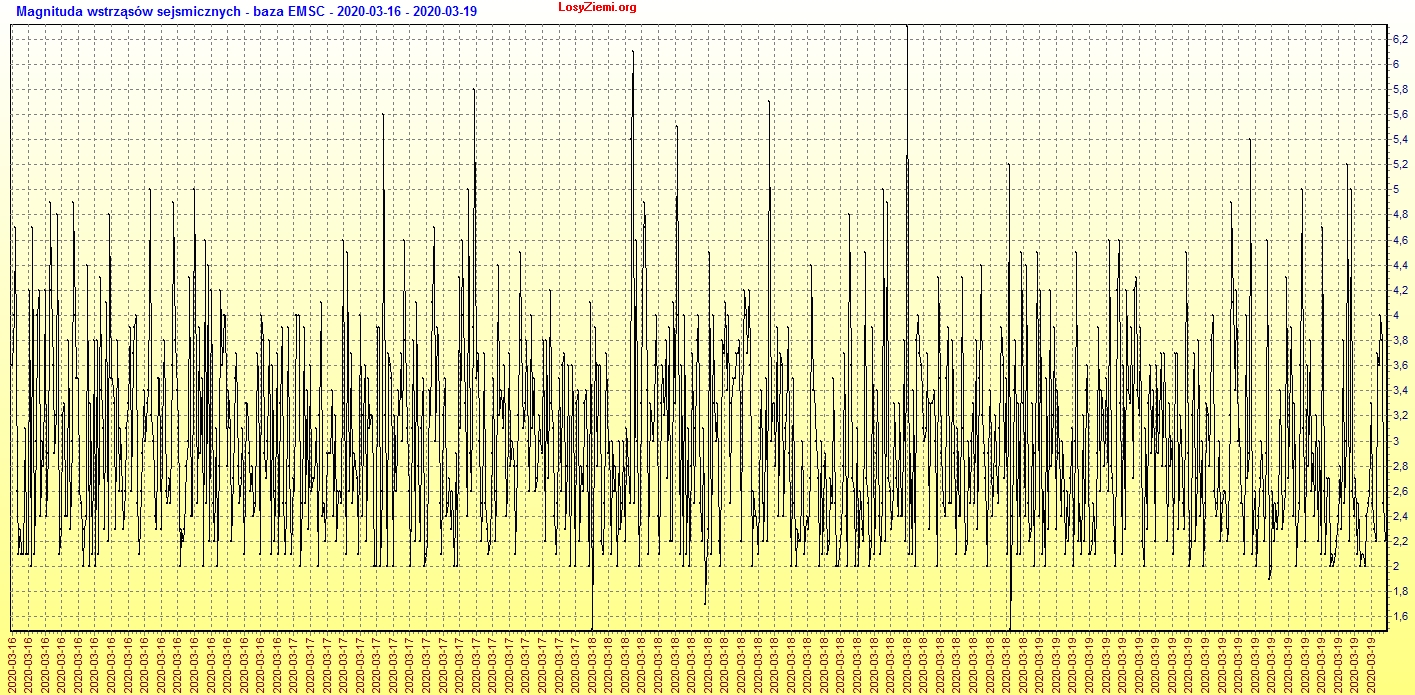Click the chart title 'Magnituda wstrząsów sejsmicznych'
Image resolution: width=1415 pixels, height=695 pixels.
[124, 9]
